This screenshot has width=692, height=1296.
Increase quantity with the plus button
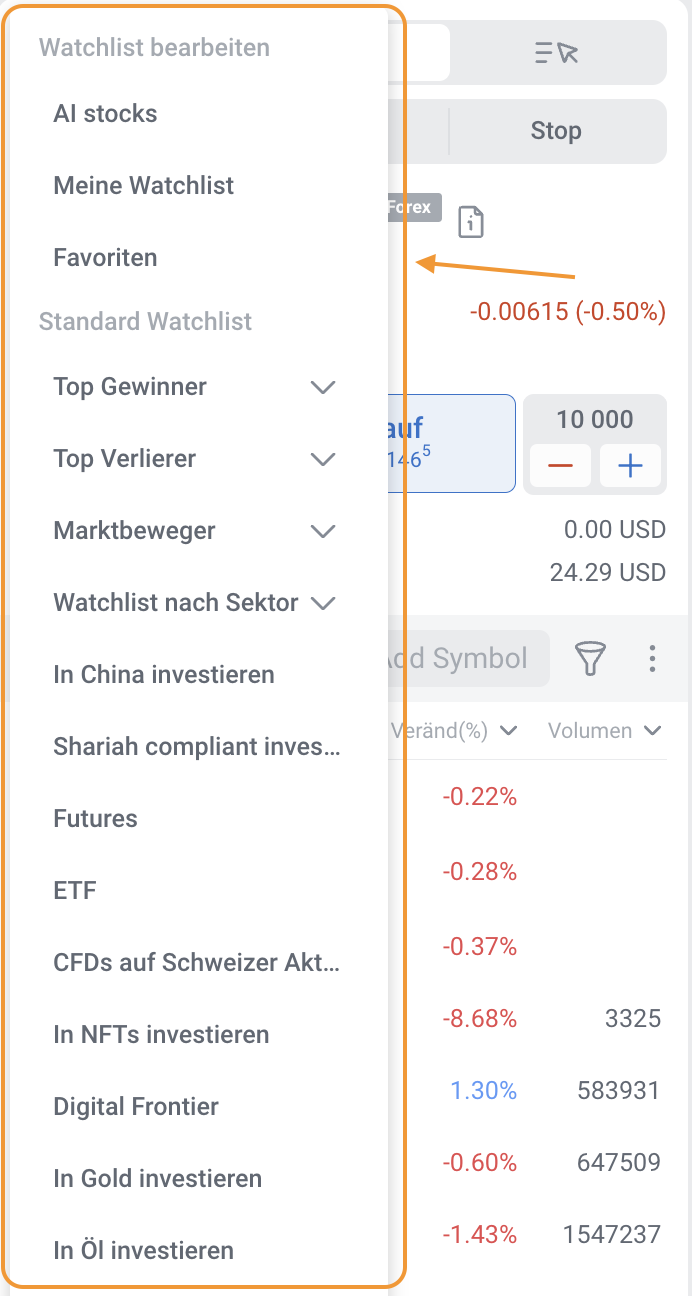pyautogui.click(x=630, y=466)
